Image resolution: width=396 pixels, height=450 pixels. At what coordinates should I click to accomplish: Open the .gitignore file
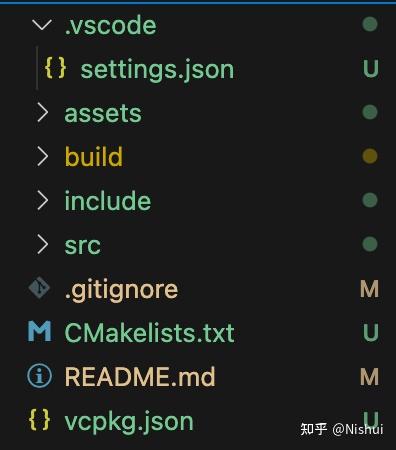(121, 290)
